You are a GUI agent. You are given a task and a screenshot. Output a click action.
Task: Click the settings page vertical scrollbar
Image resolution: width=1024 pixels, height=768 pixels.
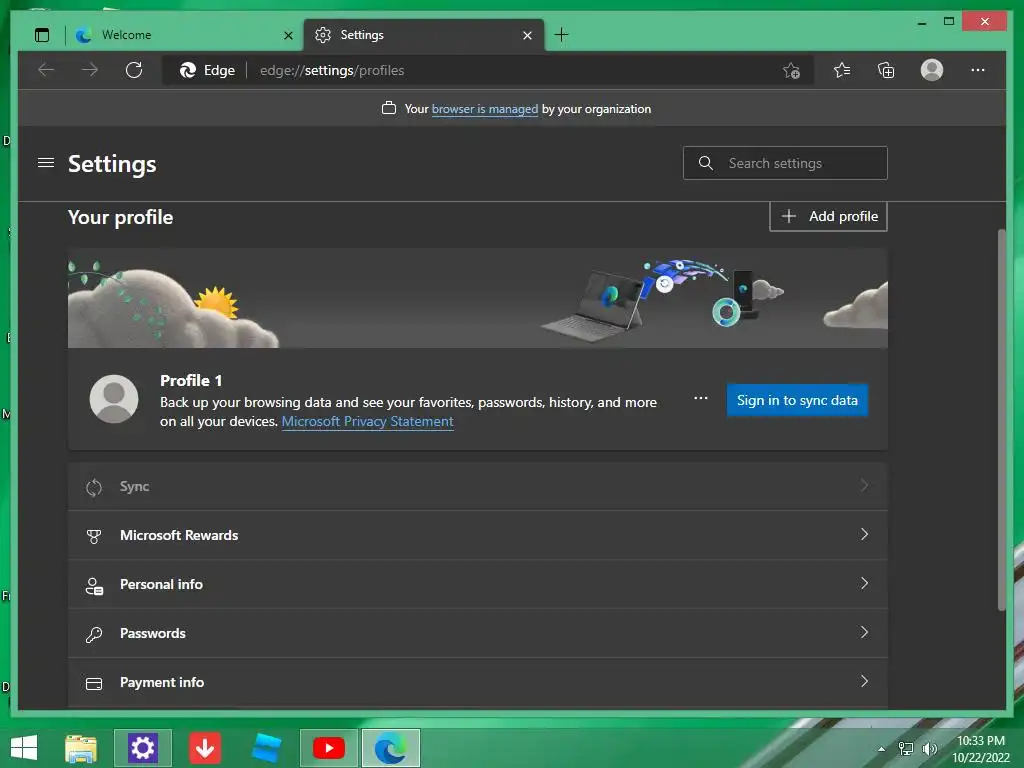(1001, 420)
